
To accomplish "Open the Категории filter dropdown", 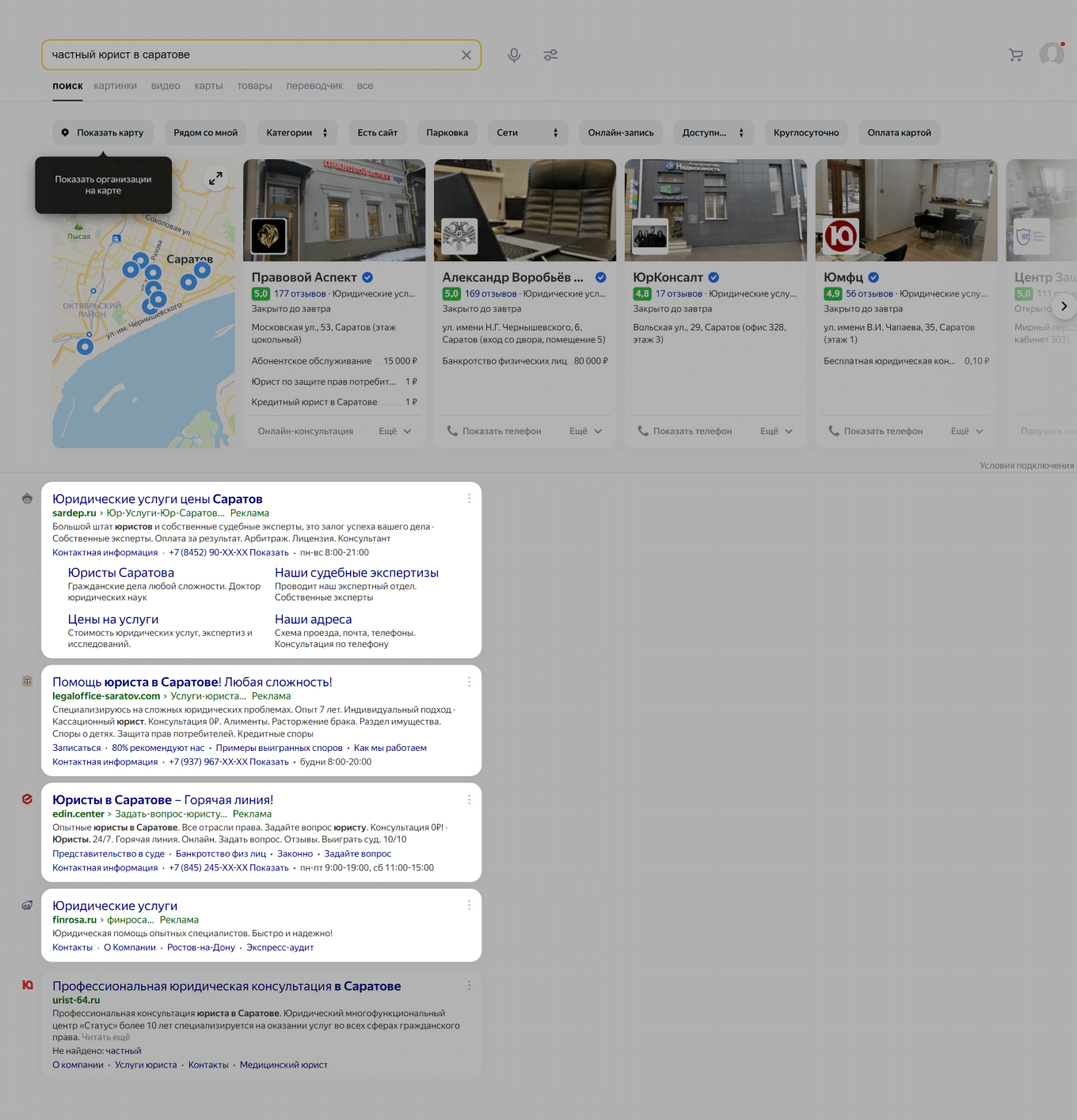I will click(297, 132).
